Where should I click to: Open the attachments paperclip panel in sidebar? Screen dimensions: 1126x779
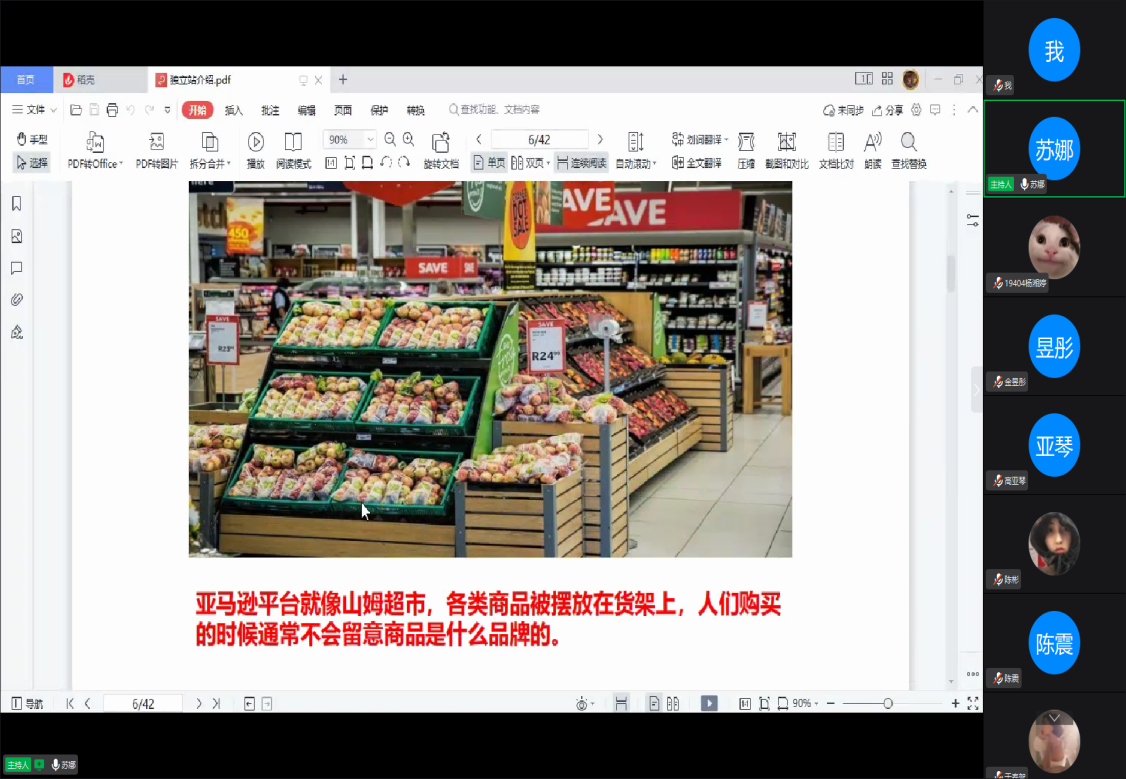point(17,300)
